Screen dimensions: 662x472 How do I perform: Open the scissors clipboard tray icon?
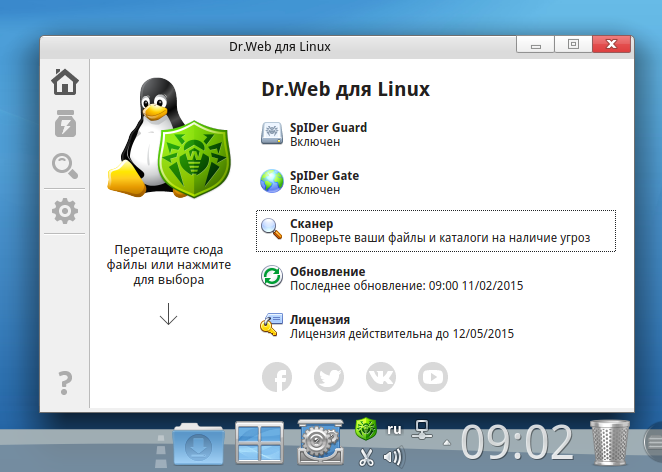(x=366, y=457)
